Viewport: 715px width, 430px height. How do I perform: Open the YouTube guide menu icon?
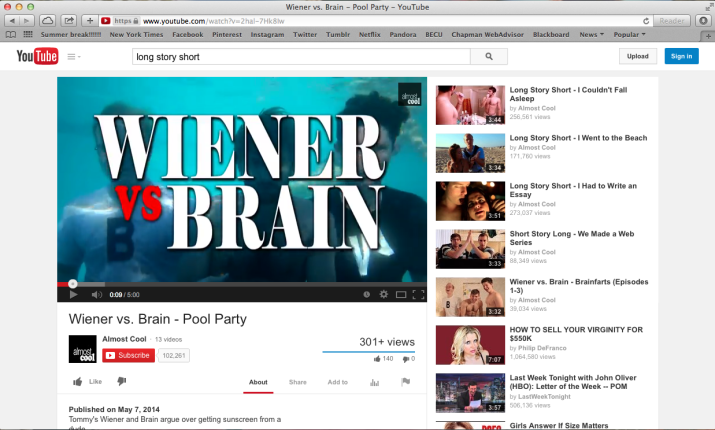tap(74, 57)
